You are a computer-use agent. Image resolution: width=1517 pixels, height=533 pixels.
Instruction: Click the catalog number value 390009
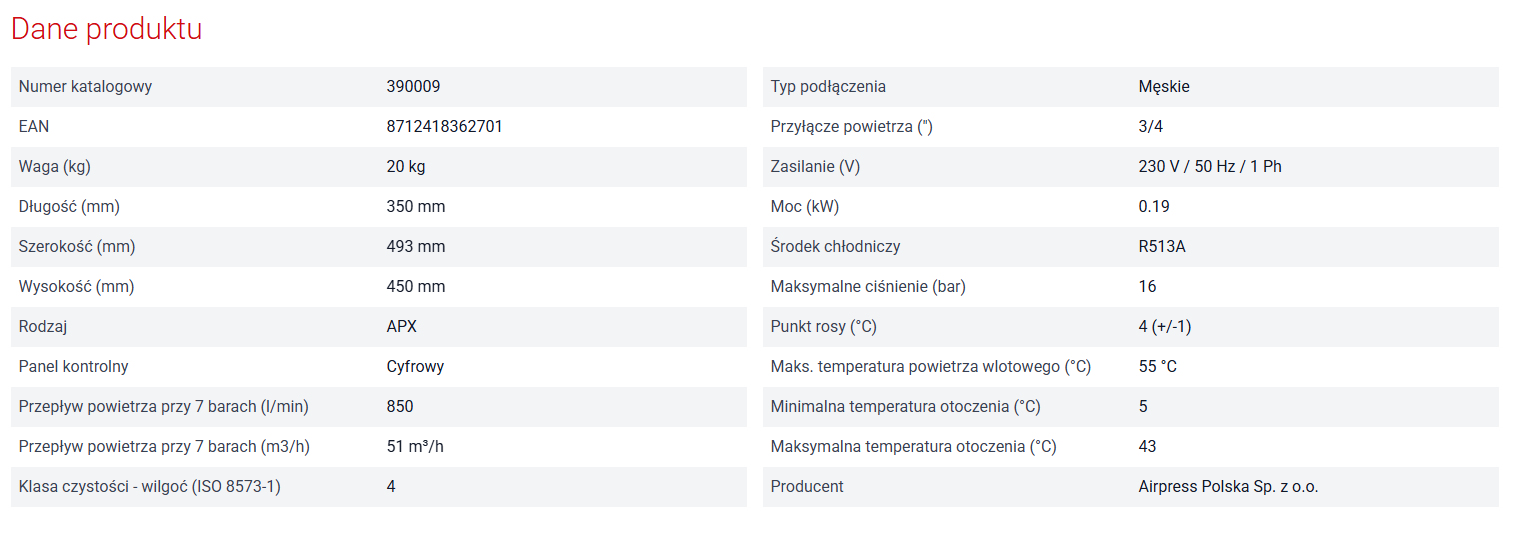click(413, 87)
